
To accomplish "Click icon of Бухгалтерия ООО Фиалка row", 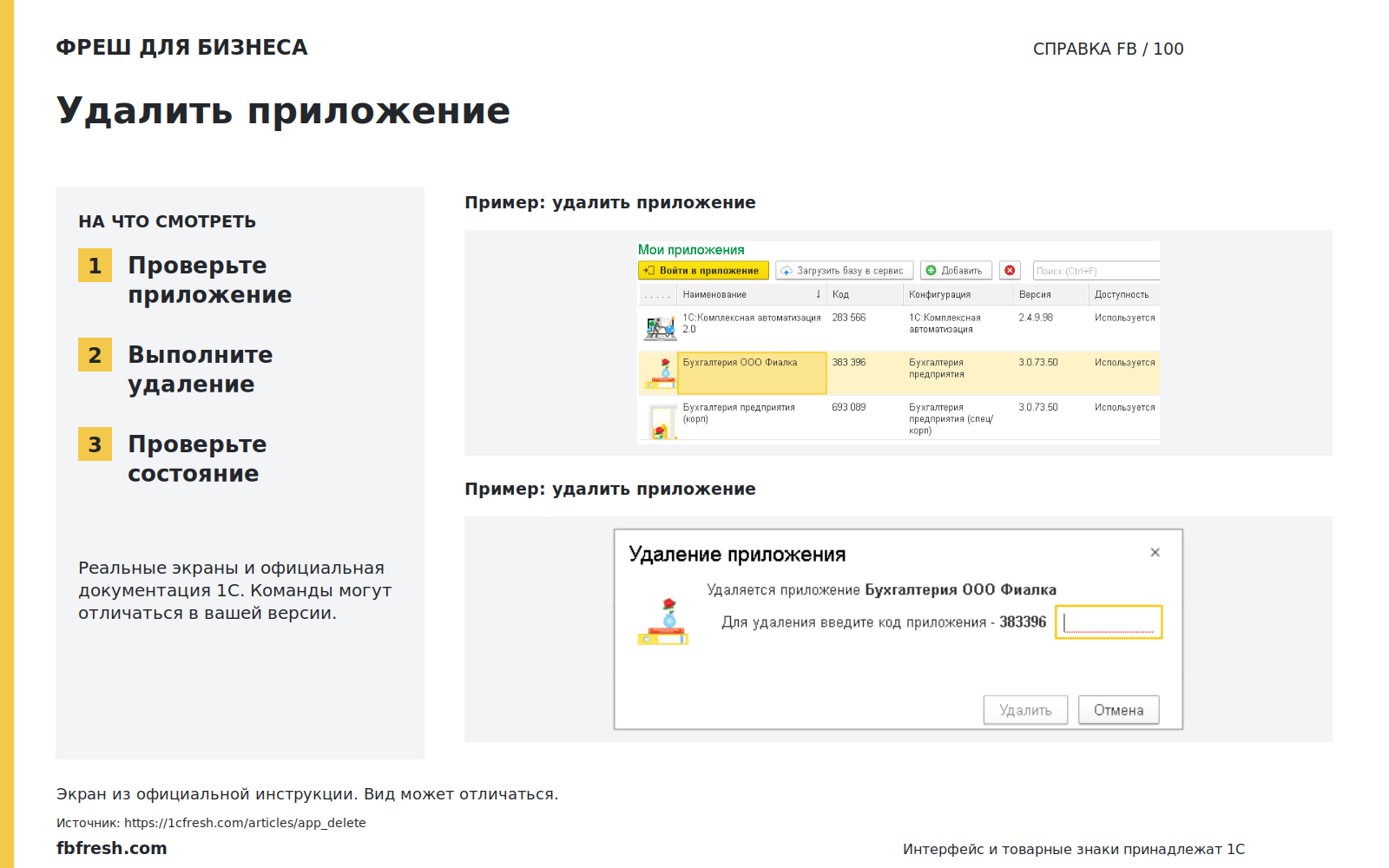I will tap(662, 374).
